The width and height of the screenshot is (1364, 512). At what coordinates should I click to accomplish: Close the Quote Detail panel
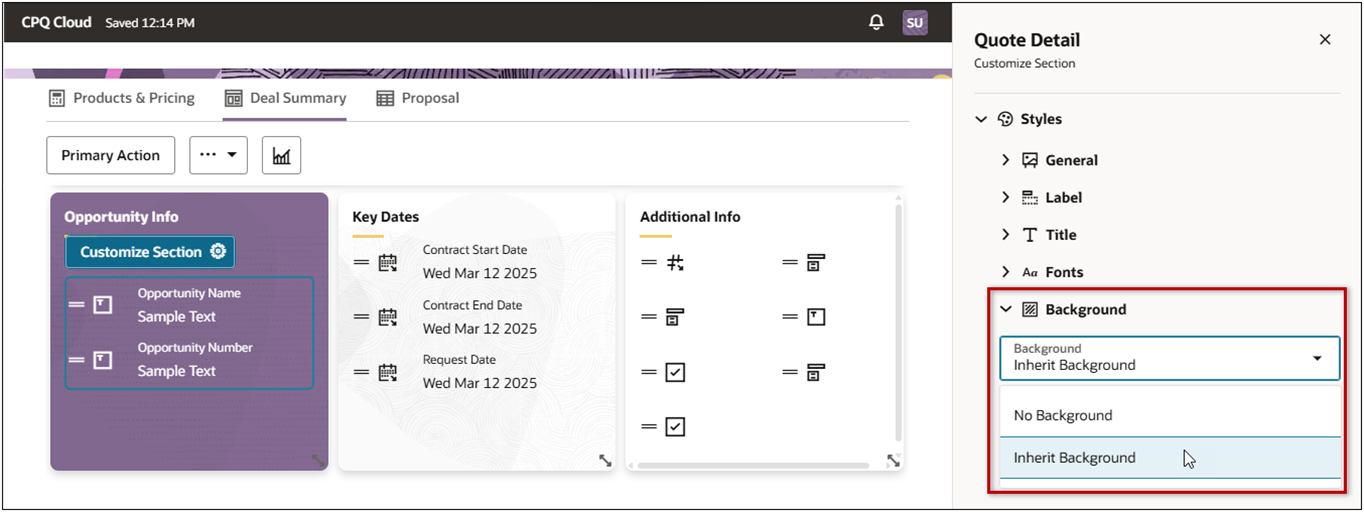[x=1325, y=40]
